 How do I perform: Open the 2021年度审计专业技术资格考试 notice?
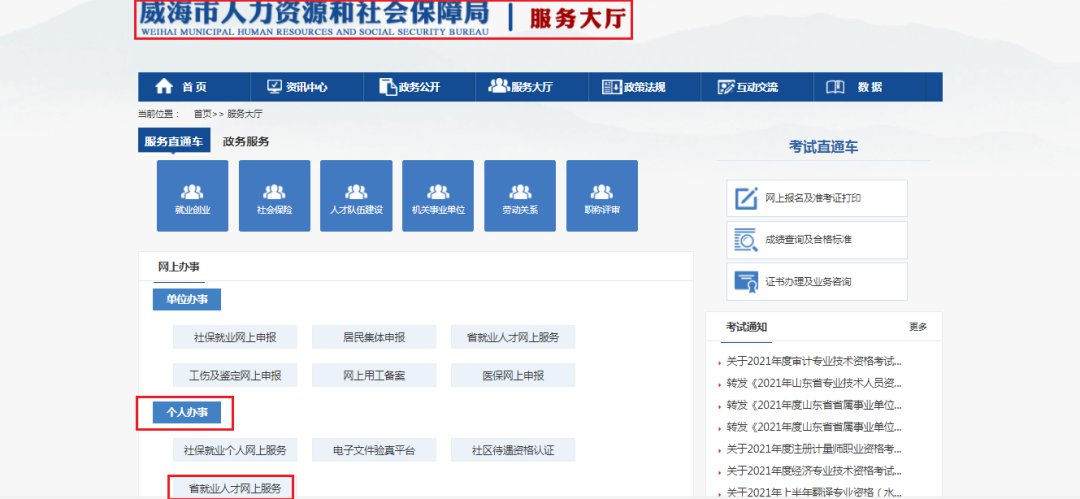tap(814, 361)
